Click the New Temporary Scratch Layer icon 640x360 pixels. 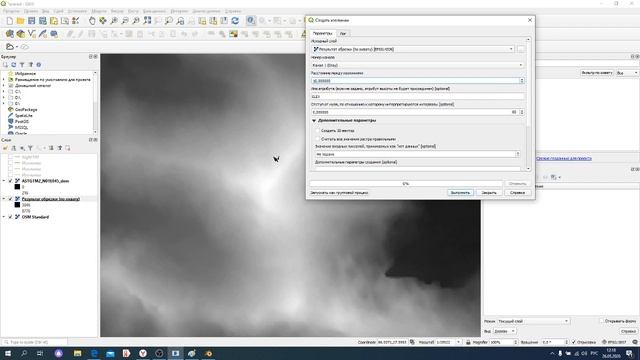tap(53, 34)
